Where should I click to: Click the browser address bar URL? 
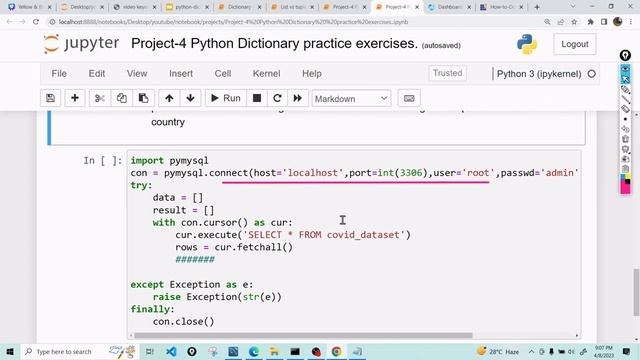(233, 22)
